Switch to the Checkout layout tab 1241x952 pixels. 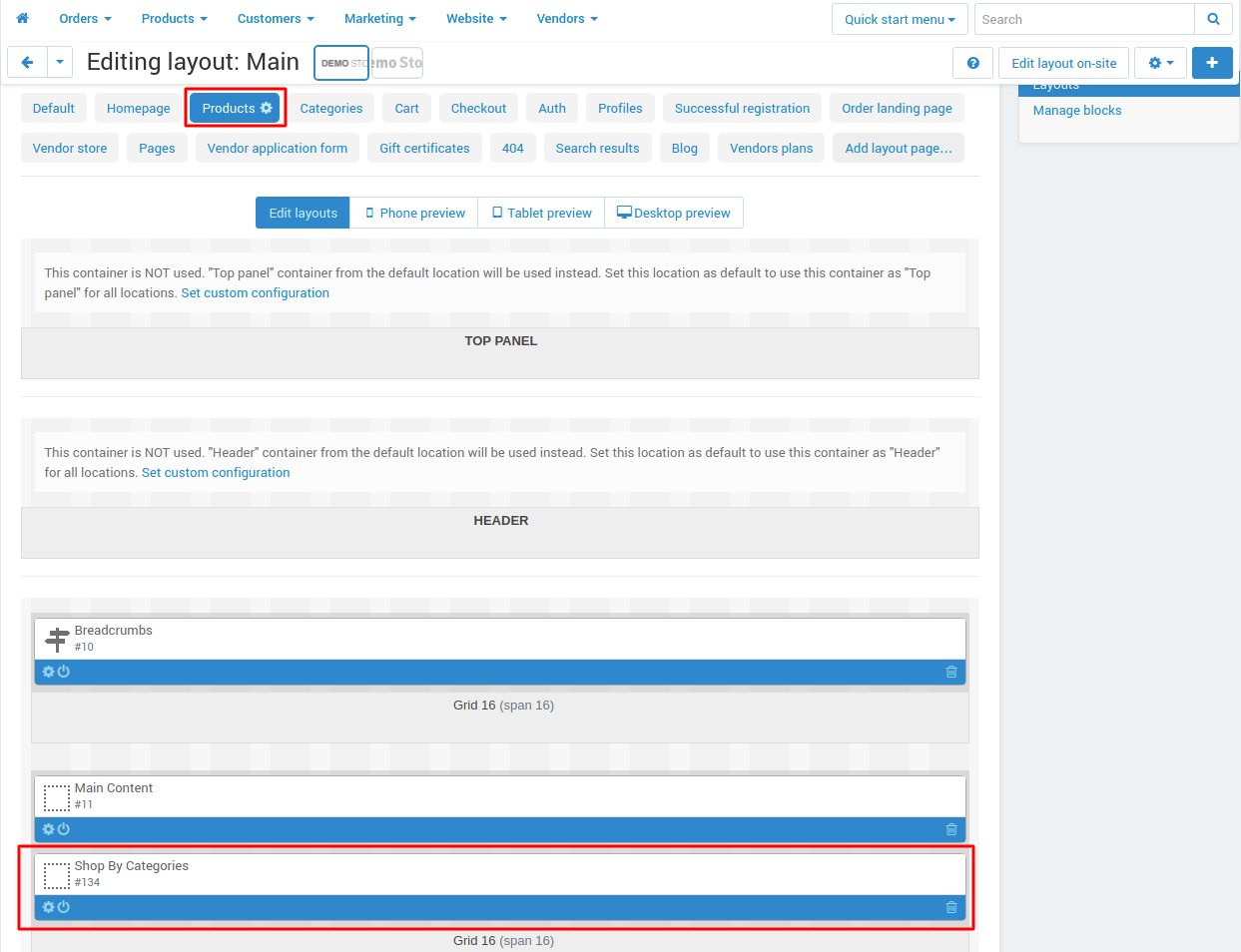click(478, 108)
